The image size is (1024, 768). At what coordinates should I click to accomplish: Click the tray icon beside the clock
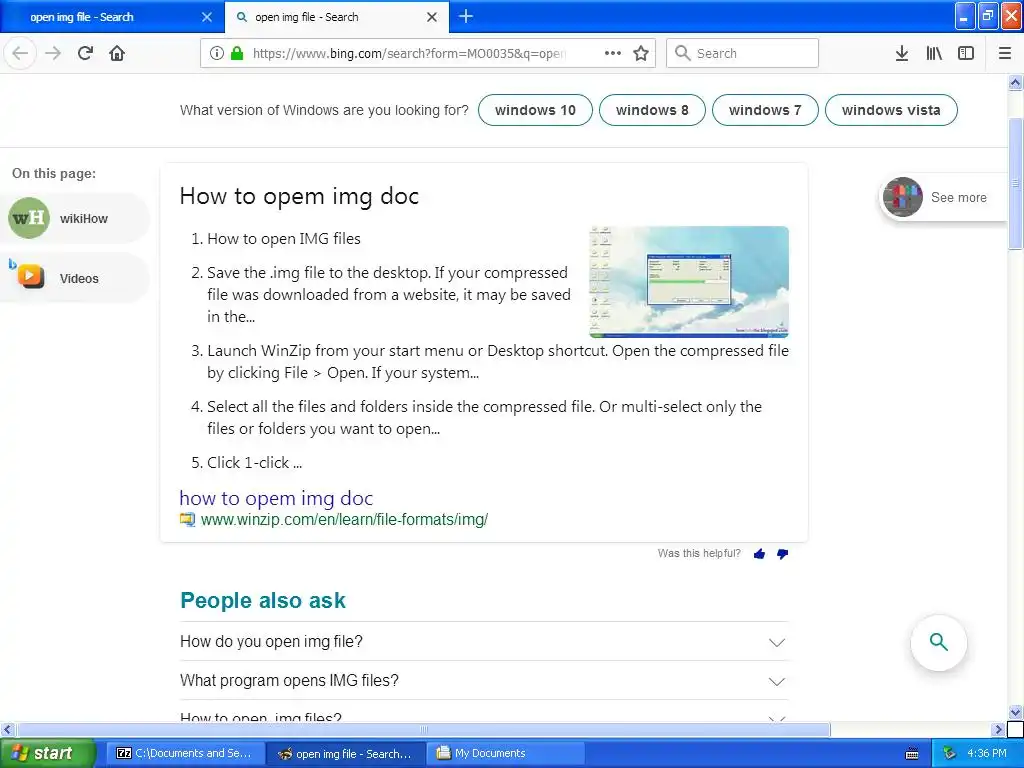950,753
